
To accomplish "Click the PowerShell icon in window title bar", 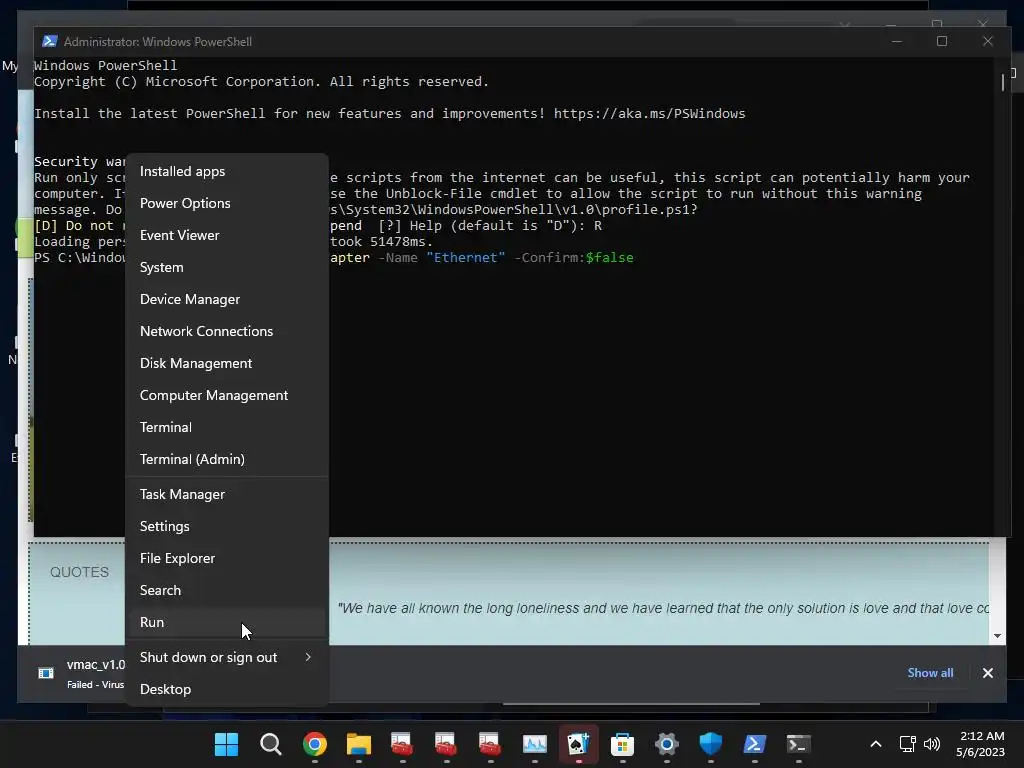I will pos(50,41).
